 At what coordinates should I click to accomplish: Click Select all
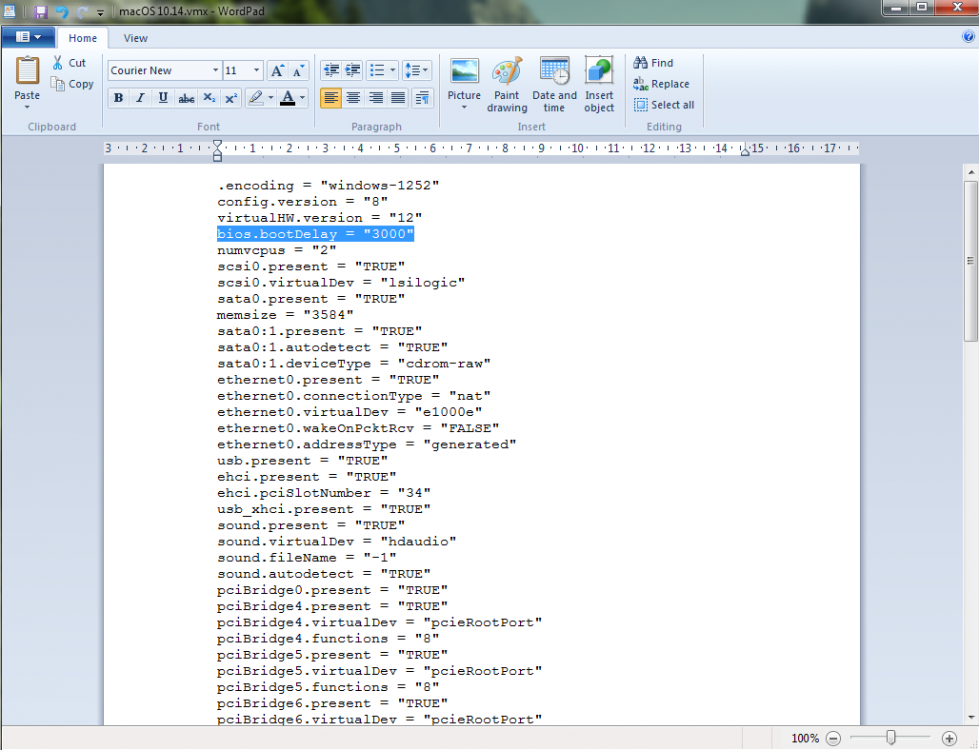[x=664, y=105]
